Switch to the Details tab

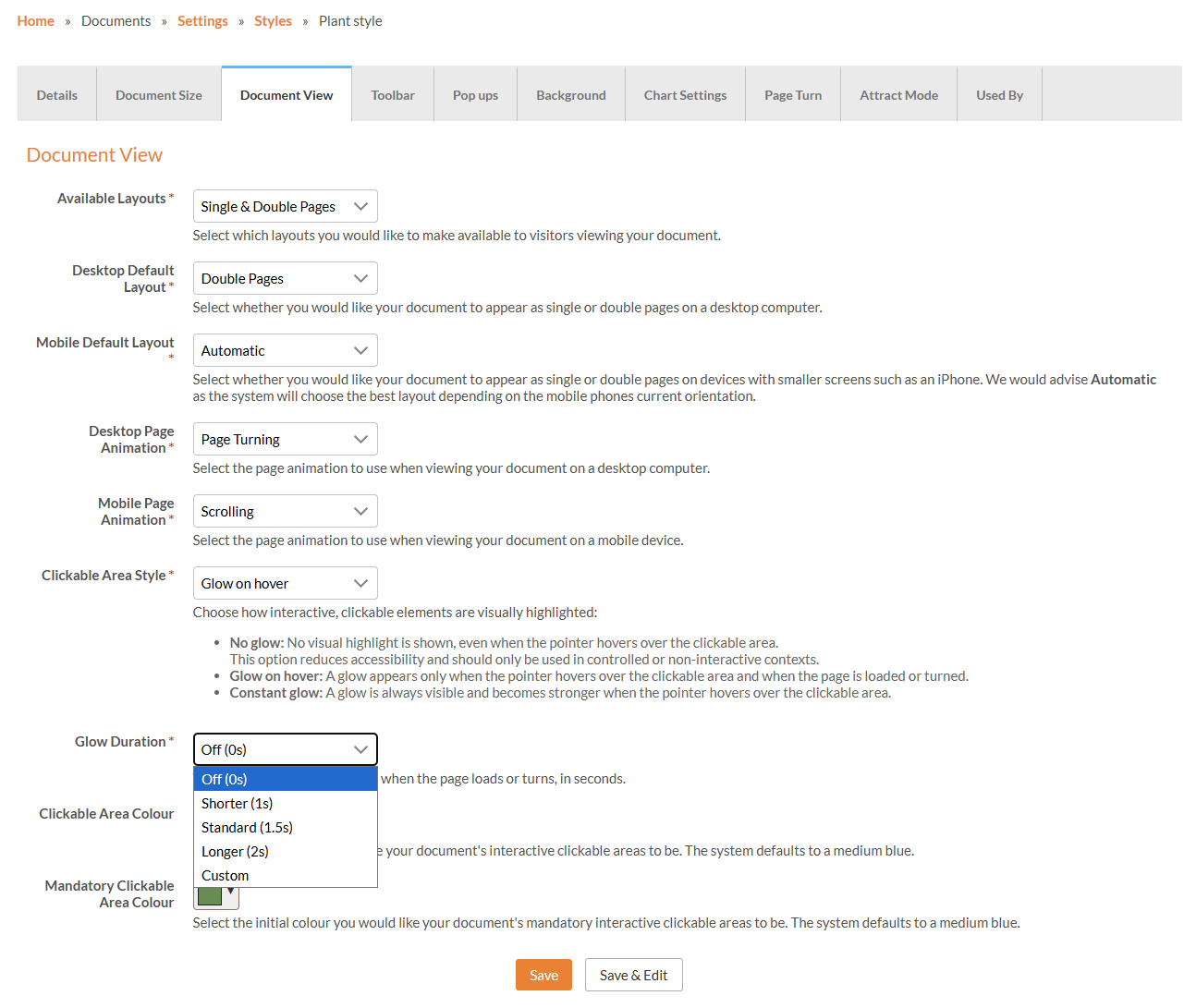pos(57,95)
